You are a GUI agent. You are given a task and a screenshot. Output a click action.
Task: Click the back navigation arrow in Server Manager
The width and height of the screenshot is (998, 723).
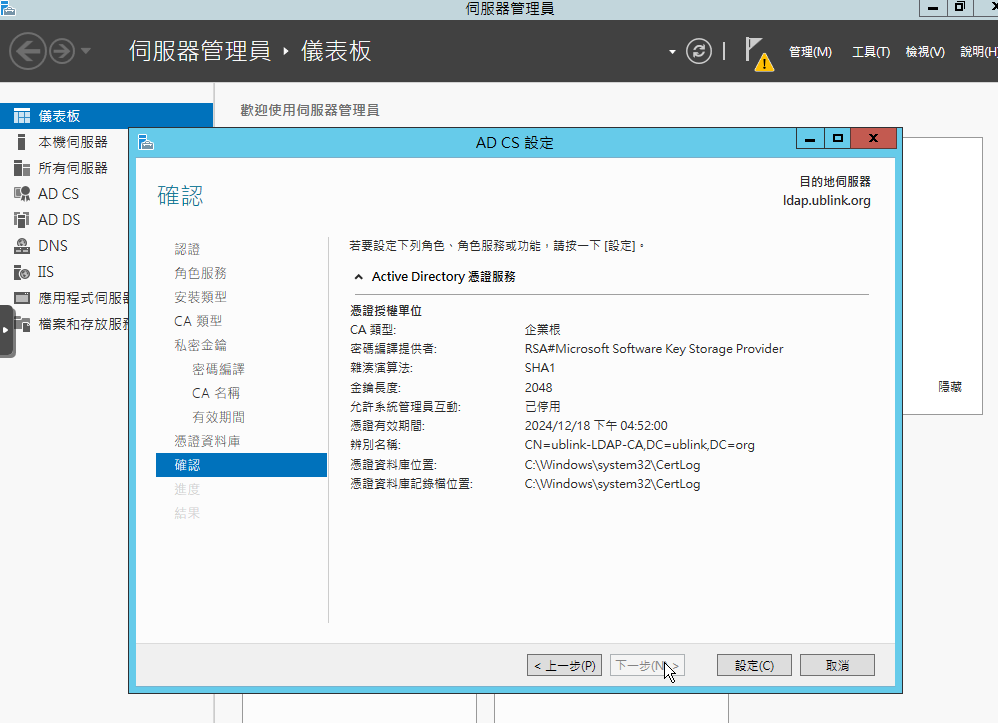pos(27,51)
